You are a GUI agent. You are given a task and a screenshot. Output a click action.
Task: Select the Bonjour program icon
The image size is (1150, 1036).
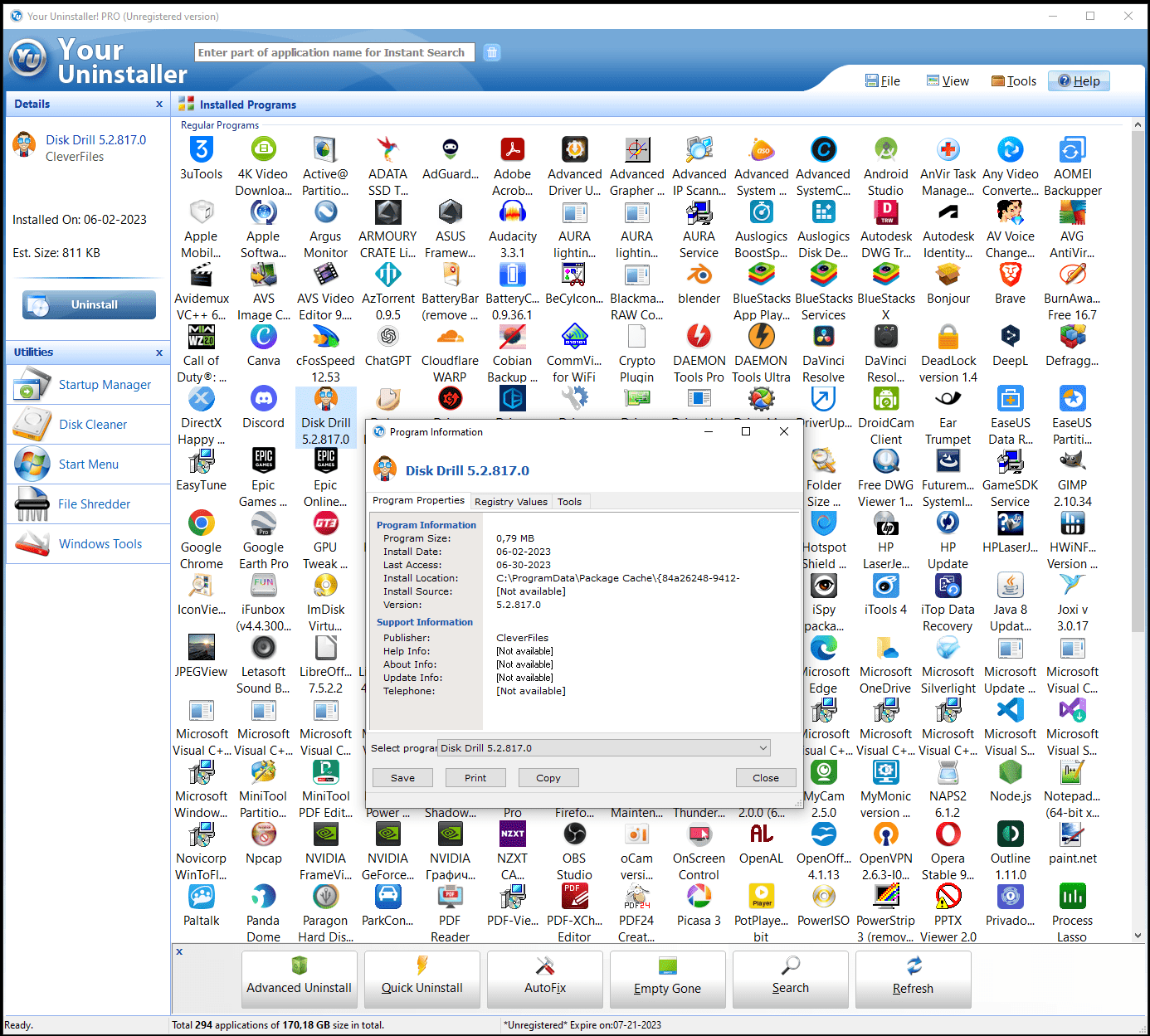pos(948,275)
